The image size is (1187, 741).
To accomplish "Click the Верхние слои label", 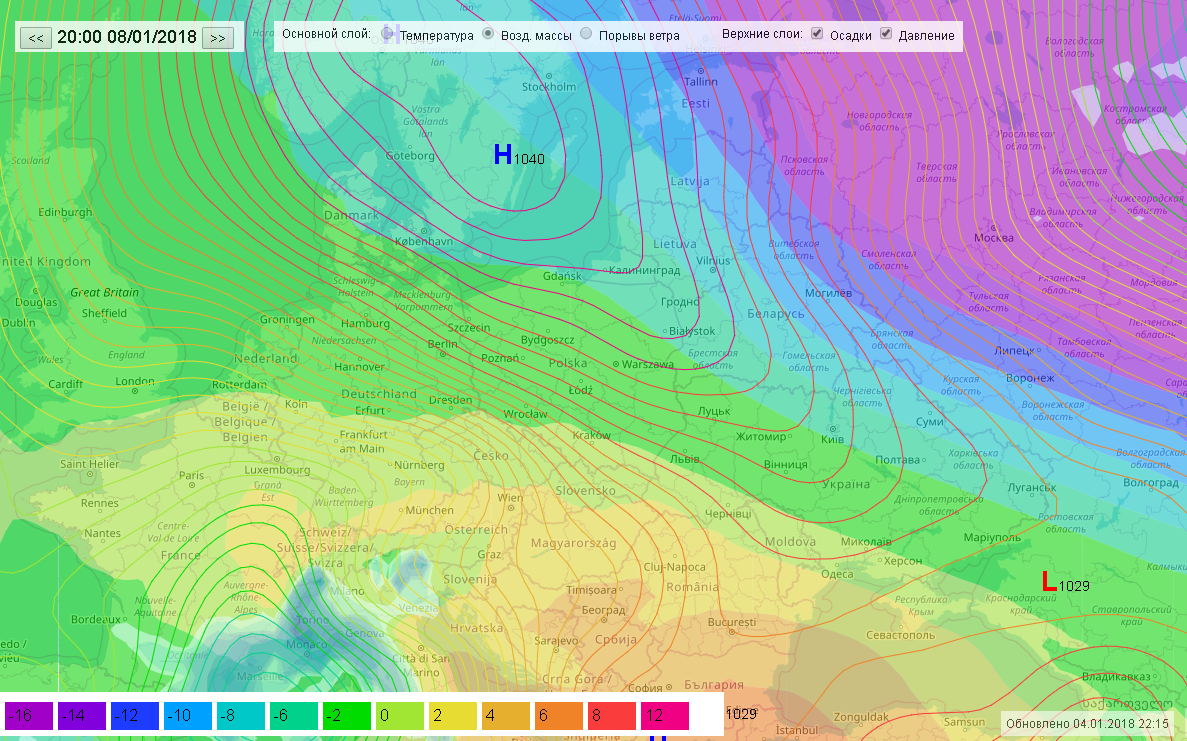I will [762, 34].
